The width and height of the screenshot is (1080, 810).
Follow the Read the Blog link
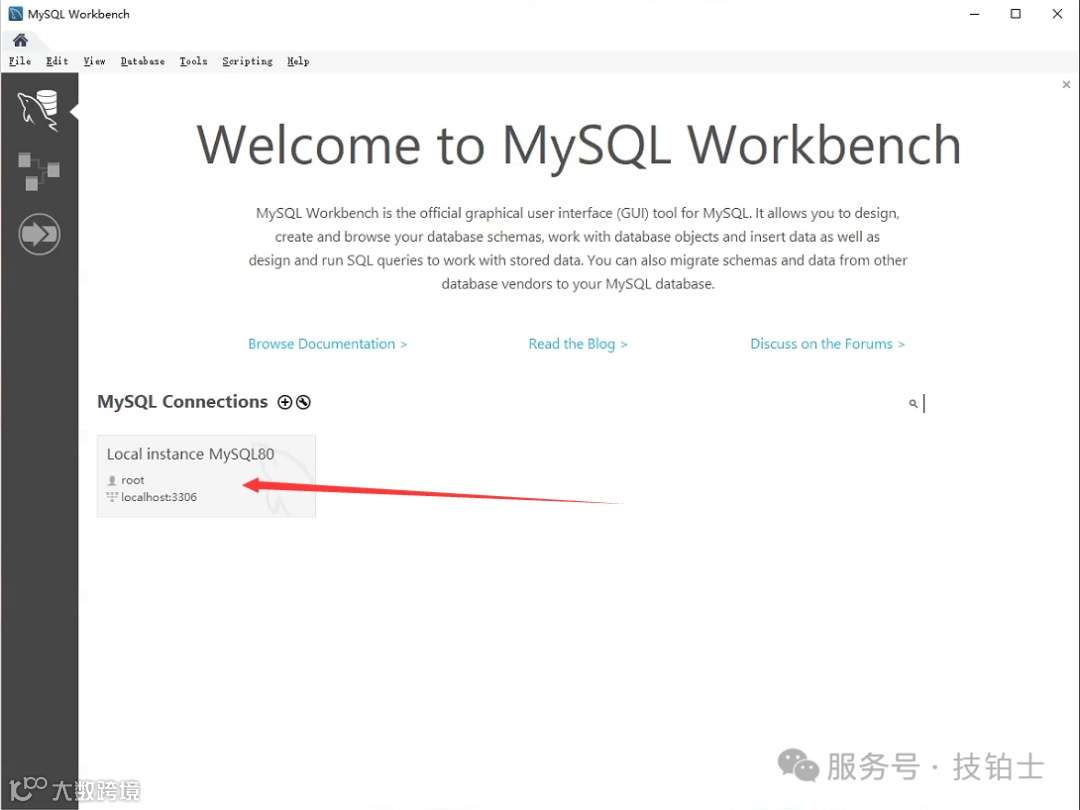point(578,344)
